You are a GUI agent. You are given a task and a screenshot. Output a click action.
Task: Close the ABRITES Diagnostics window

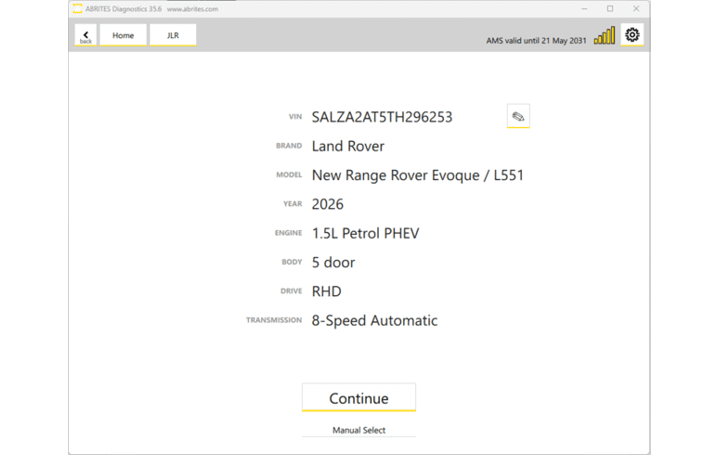[x=636, y=9]
